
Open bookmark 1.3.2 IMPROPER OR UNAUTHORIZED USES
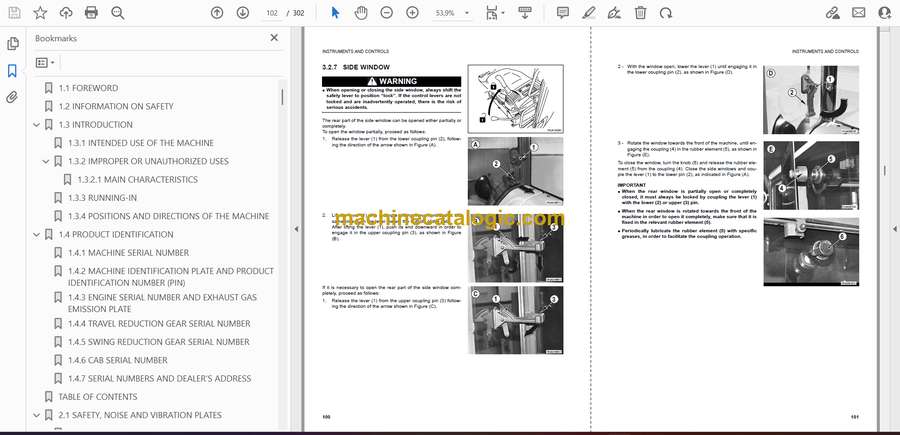[148, 161]
